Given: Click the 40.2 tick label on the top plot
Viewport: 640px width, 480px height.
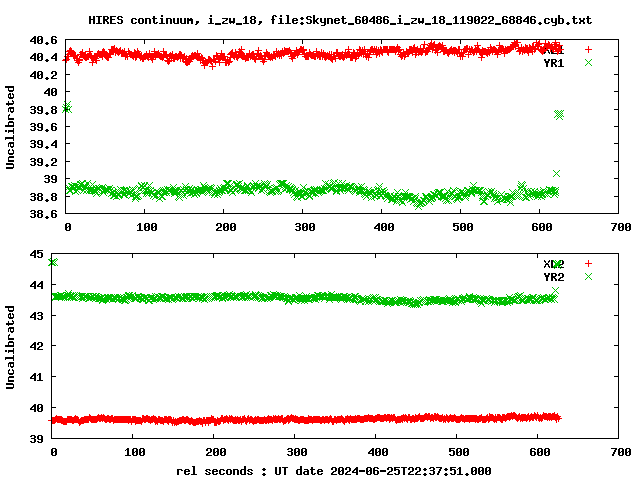Looking at the screenshot, I should (43, 75).
